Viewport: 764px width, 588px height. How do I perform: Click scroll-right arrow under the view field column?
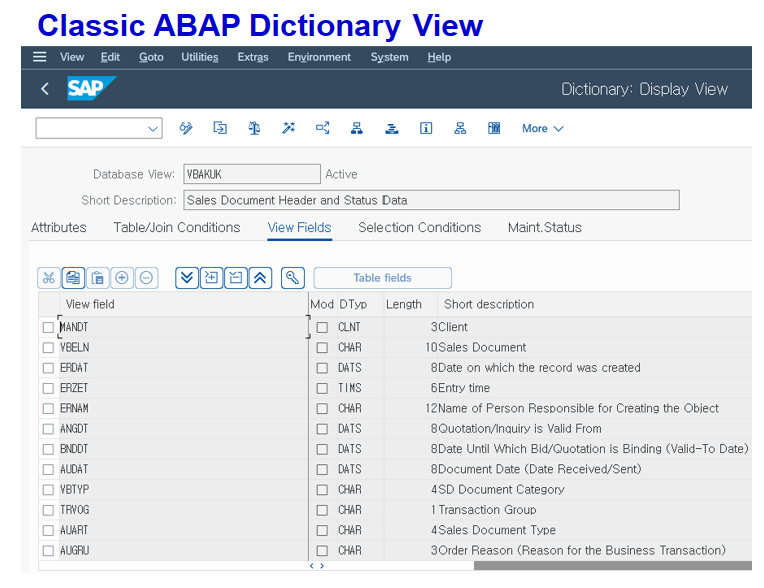(322, 566)
